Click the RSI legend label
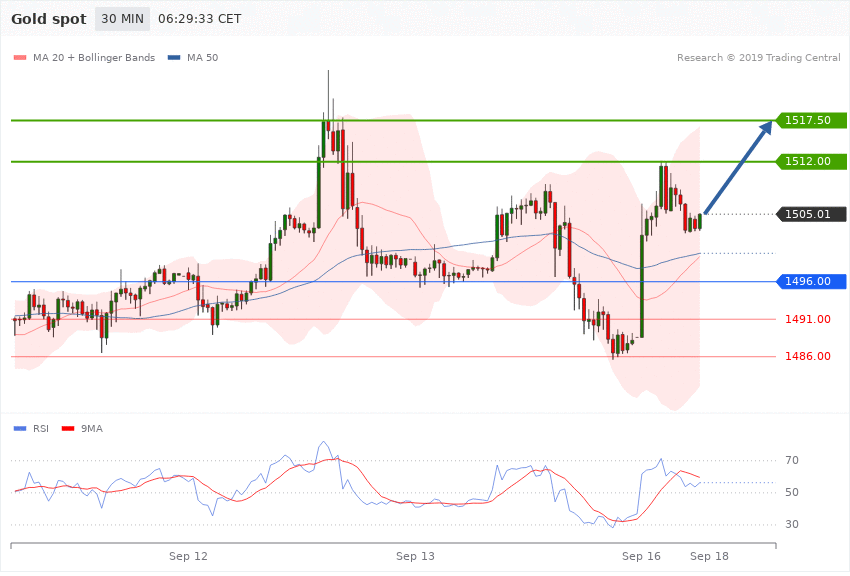This screenshot has height=576, width=850. pyautogui.click(x=41, y=429)
